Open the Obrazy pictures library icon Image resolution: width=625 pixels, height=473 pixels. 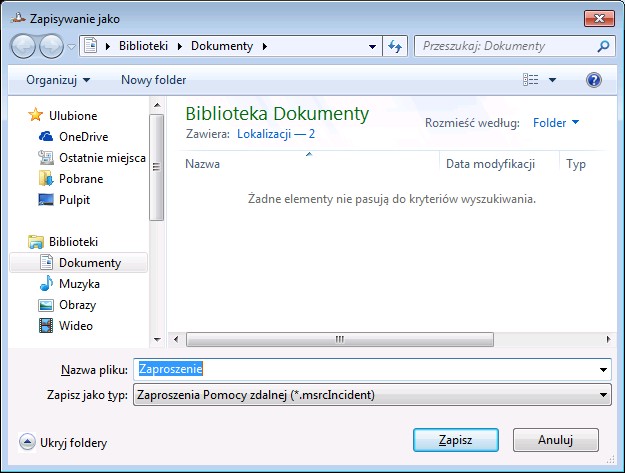45,304
